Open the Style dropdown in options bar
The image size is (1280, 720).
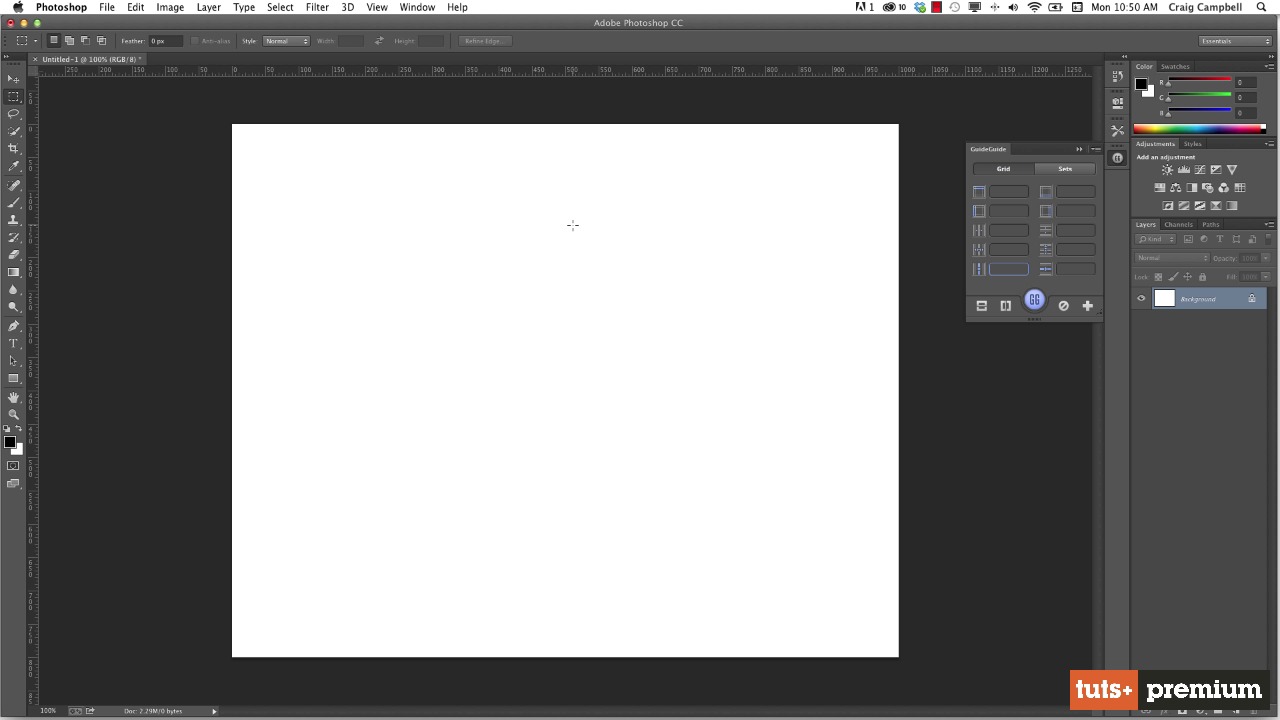click(x=286, y=41)
